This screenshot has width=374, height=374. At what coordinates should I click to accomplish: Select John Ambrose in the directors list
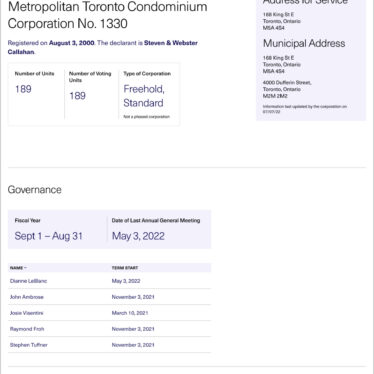[x=27, y=297]
